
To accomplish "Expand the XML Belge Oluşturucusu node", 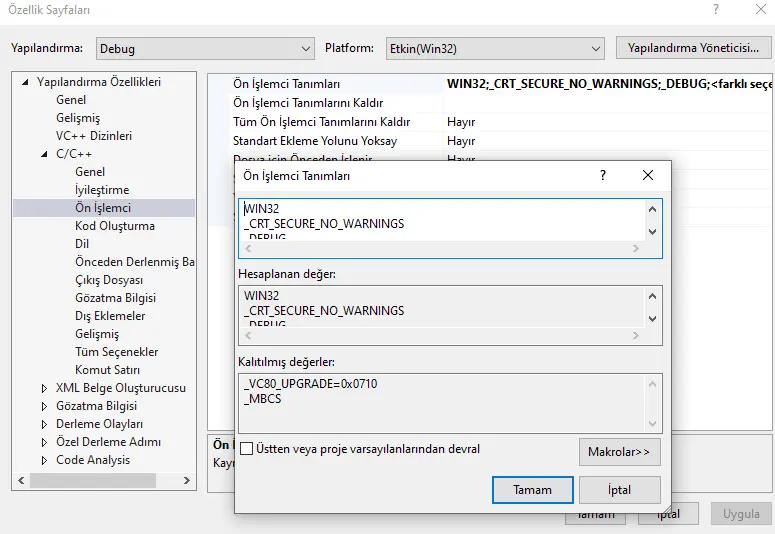I will tap(44, 388).
